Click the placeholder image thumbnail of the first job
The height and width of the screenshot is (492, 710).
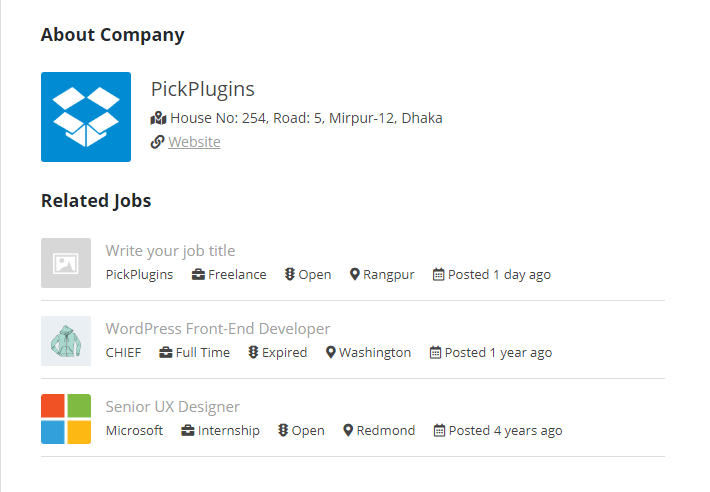tap(66, 263)
